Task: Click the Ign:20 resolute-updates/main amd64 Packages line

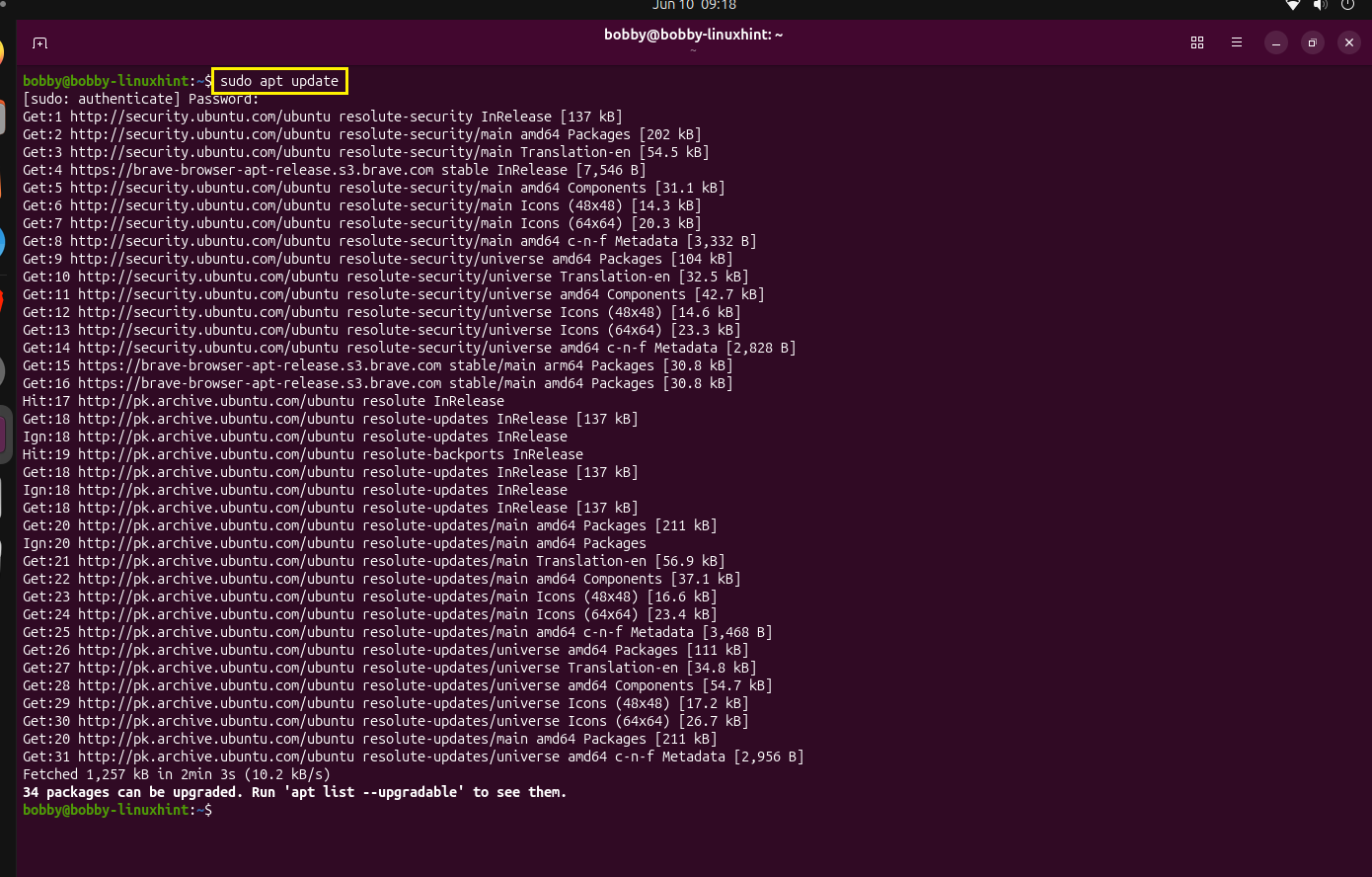Action: (x=335, y=543)
